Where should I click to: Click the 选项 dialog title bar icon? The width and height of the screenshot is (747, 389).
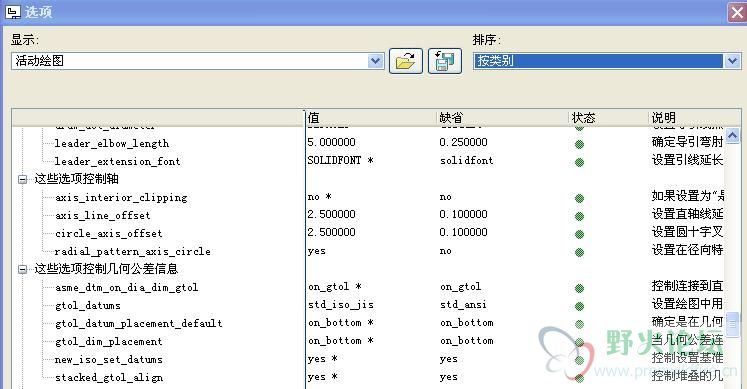coord(13,11)
